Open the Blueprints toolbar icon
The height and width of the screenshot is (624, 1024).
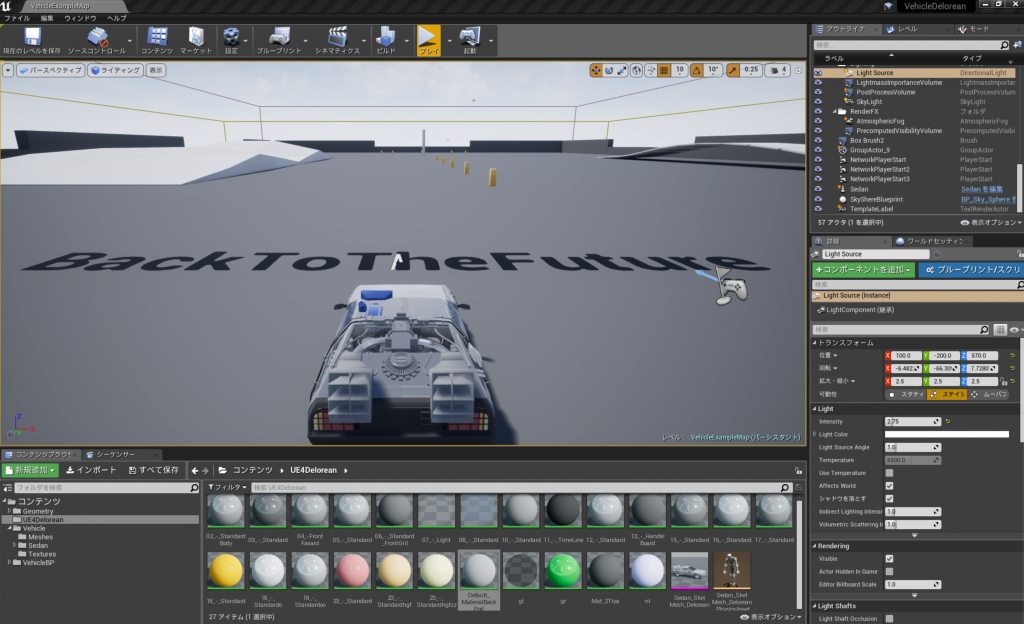pyautogui.click(x=279, y=40)
